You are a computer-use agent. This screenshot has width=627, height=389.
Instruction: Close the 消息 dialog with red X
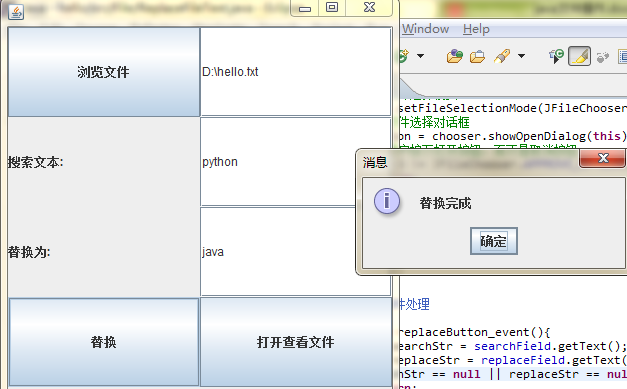tap(603, 158)
